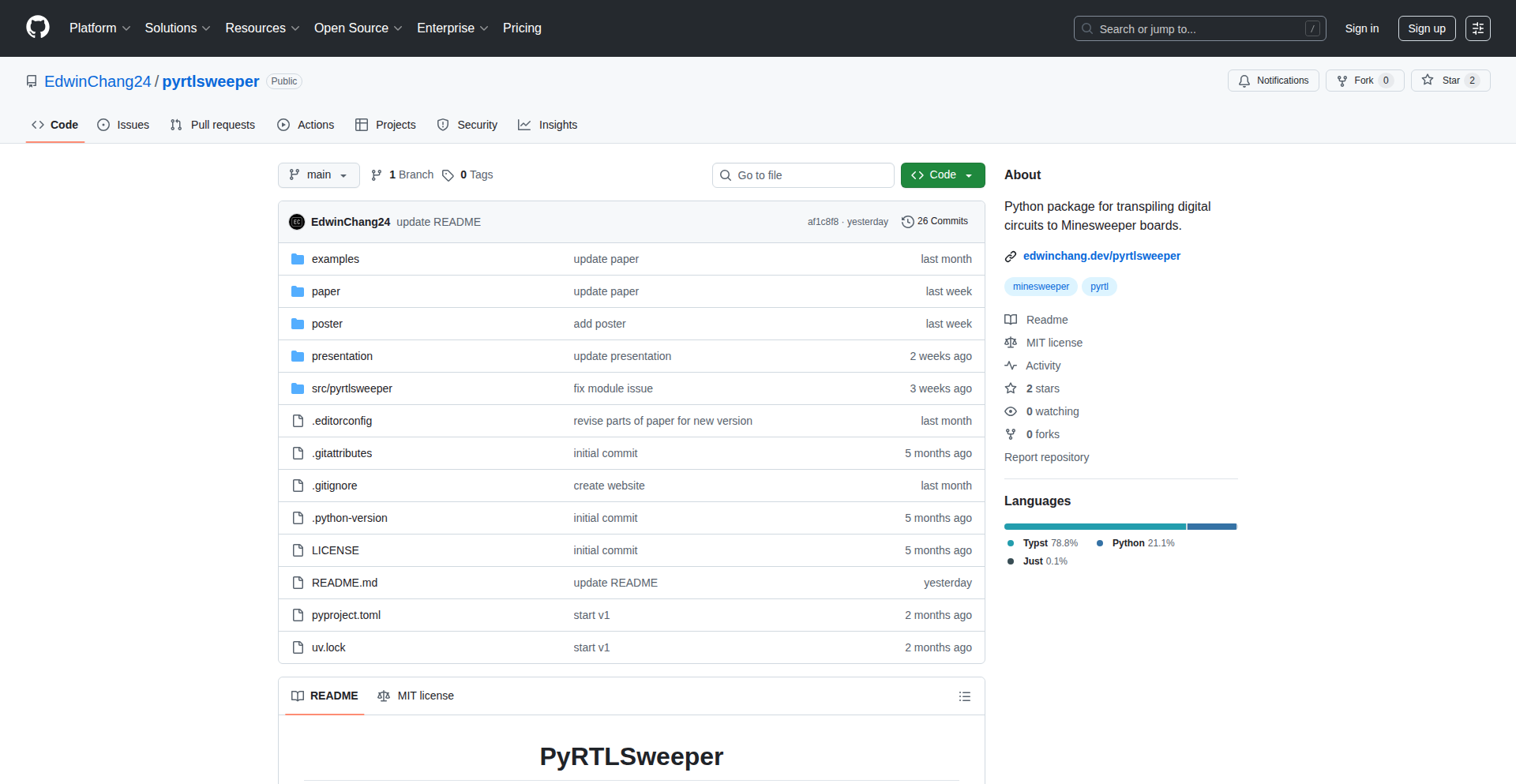Expand the Enterprise menu
Image resolution: width=1516 pixels, height=784 pixels.
452,28
